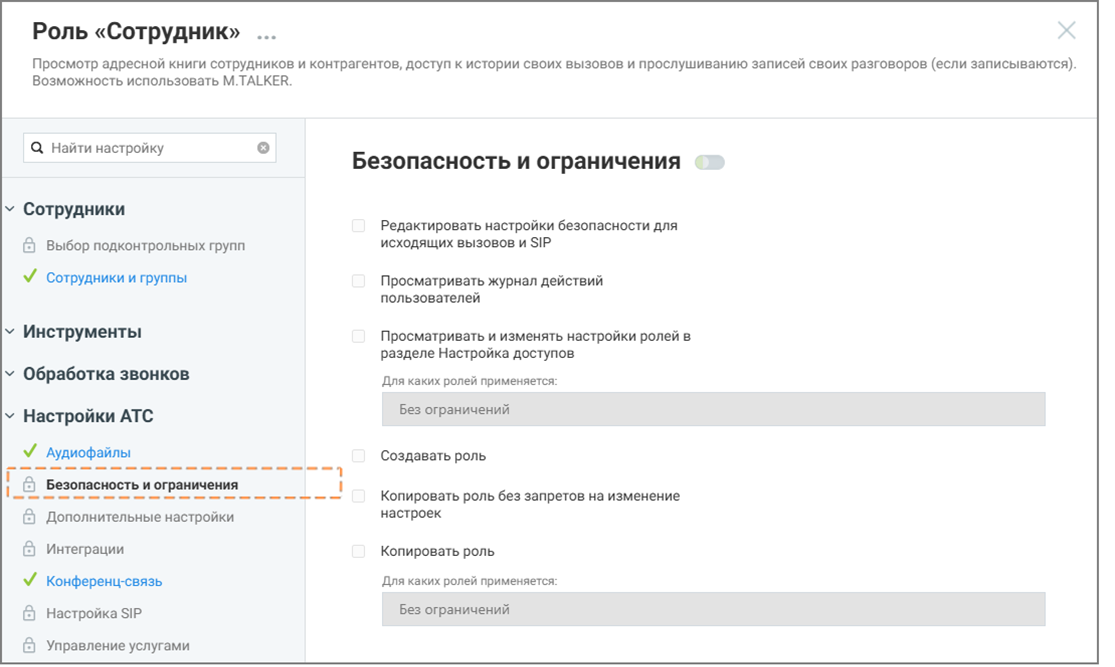
Task: Toggle the 'Безопасность и ограничения' switch
Action: [x=710, y=162]
